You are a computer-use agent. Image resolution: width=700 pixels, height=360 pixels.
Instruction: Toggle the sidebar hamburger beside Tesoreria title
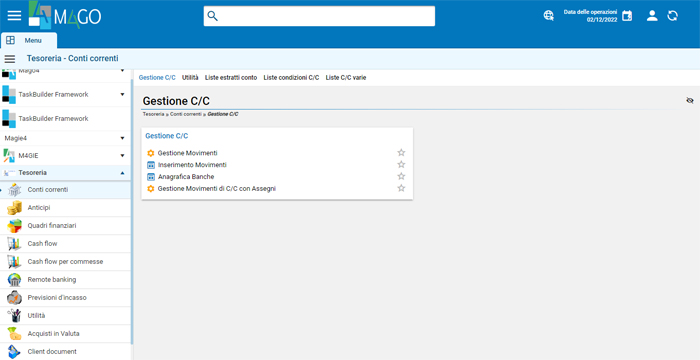(10, 59)
